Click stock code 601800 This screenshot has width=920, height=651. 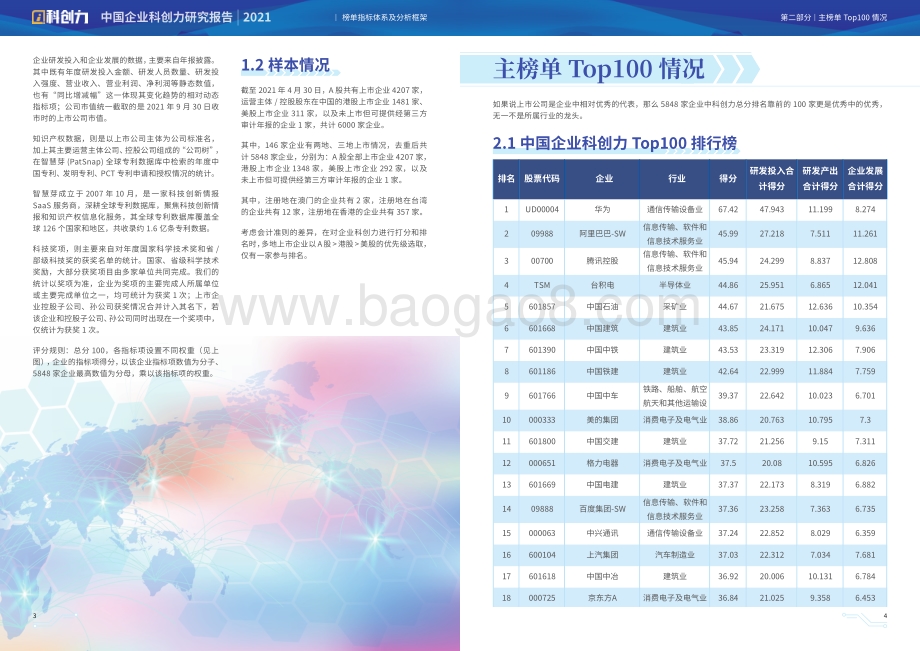tap(542, 442)
